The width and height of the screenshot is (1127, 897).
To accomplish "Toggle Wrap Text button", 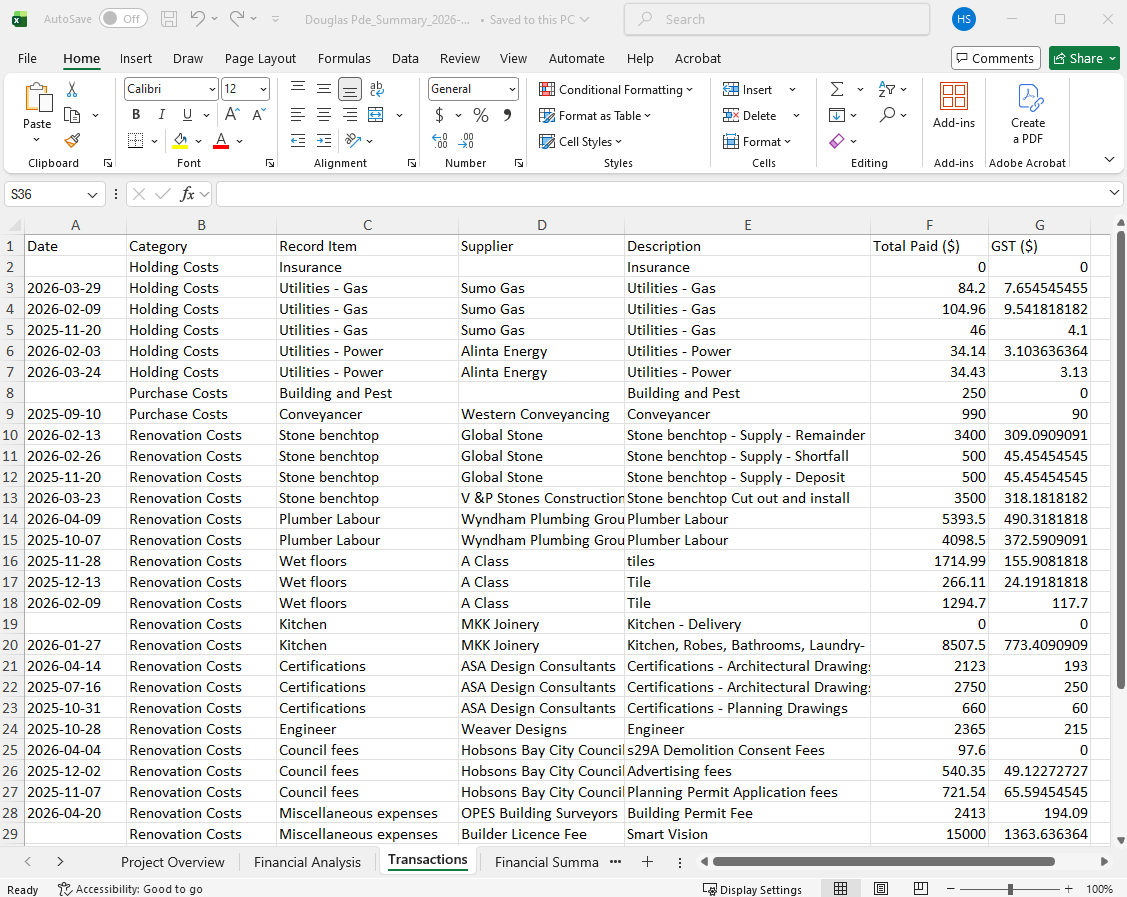I will point(376,89).
